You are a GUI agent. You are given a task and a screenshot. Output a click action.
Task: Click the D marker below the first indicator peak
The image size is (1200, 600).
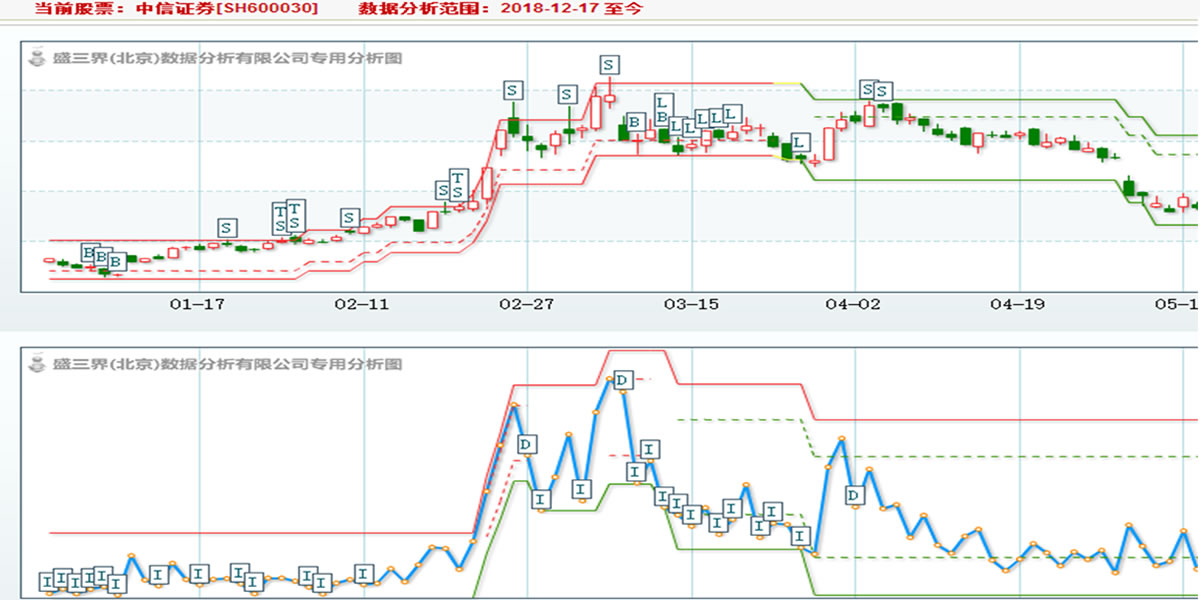click(527, 444)
